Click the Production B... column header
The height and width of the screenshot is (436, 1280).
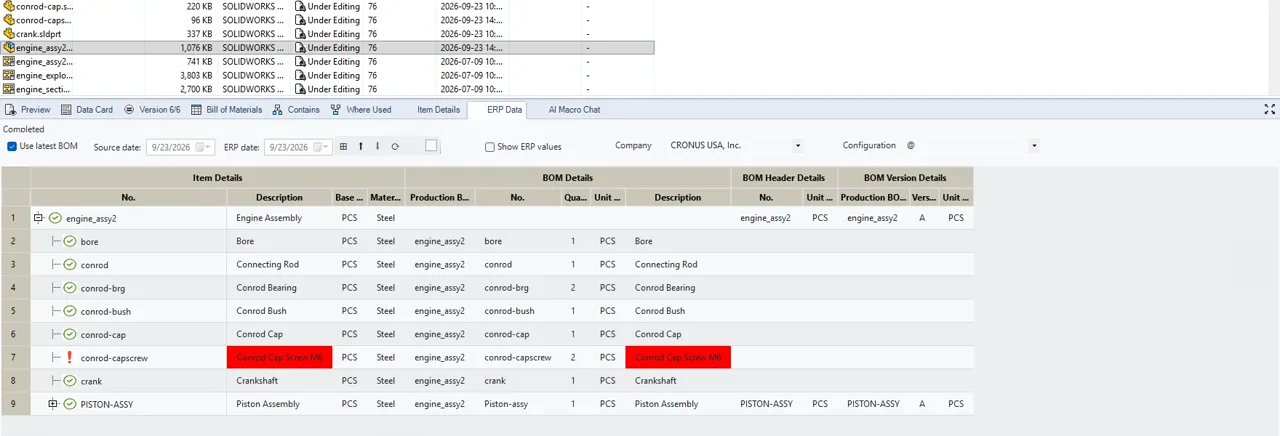[x=440, y=198]
